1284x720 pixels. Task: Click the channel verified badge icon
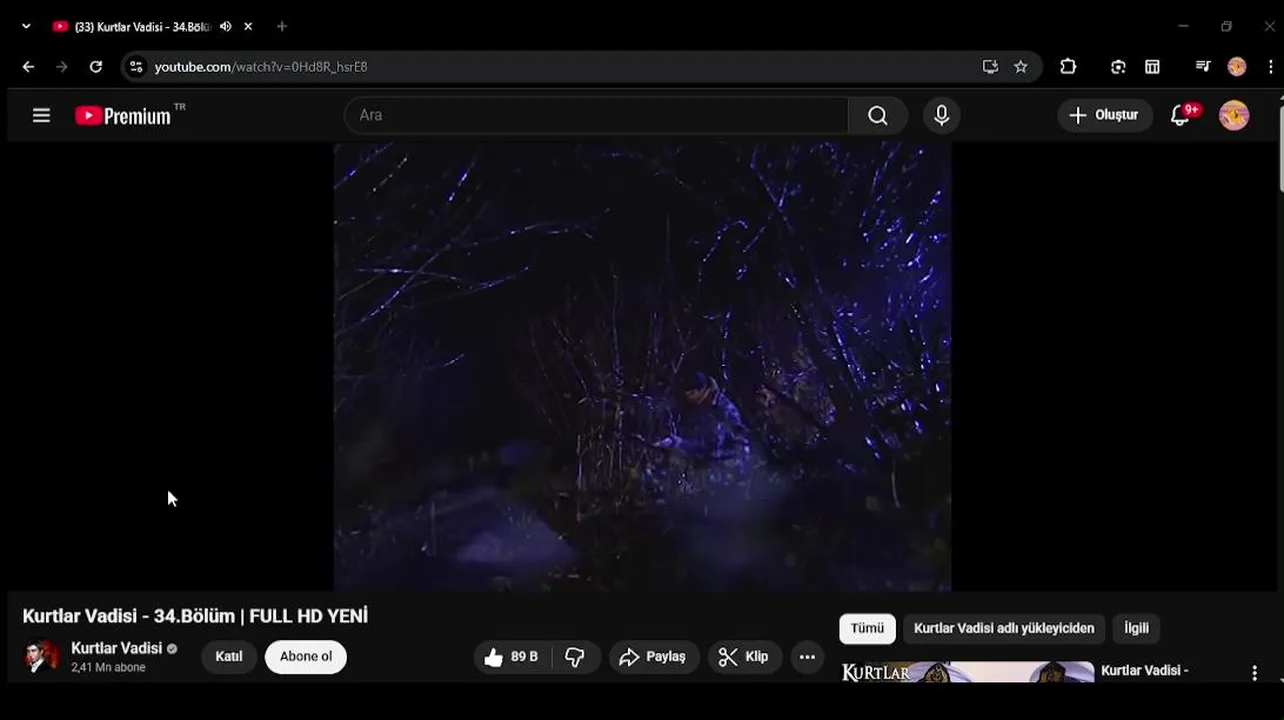(x=172, y=649)
